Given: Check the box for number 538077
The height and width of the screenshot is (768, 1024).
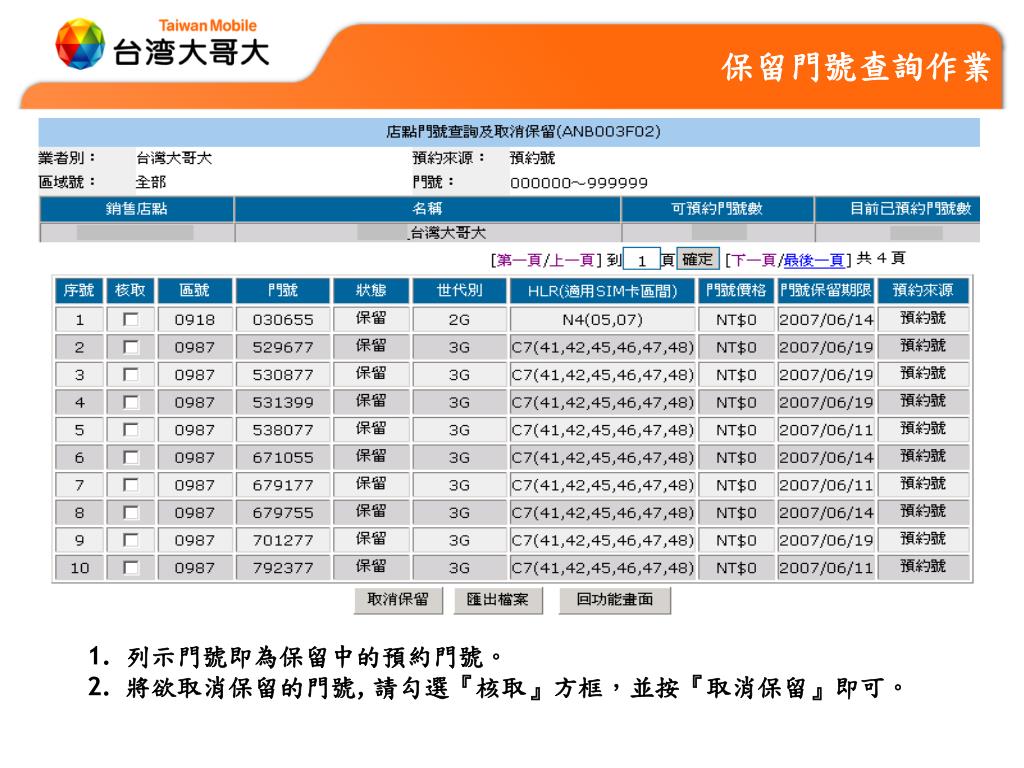Looking at the screenshot, I should pyautogui.click(x=131, y=430).
